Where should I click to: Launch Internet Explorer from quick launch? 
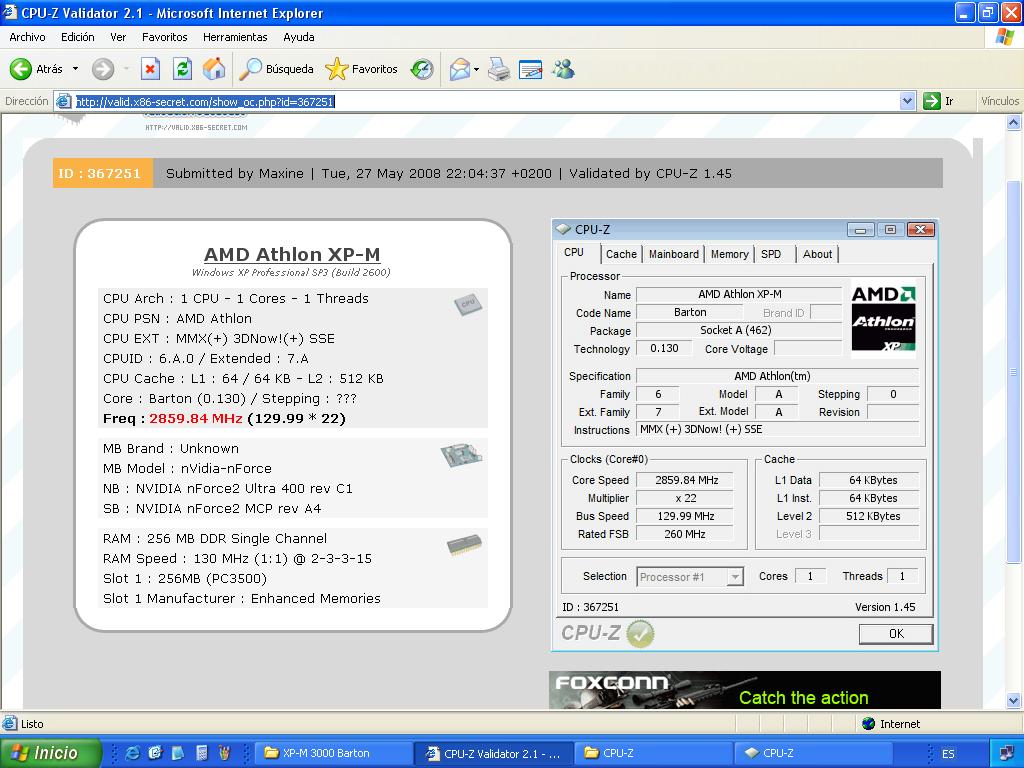[x=132, y=753]
